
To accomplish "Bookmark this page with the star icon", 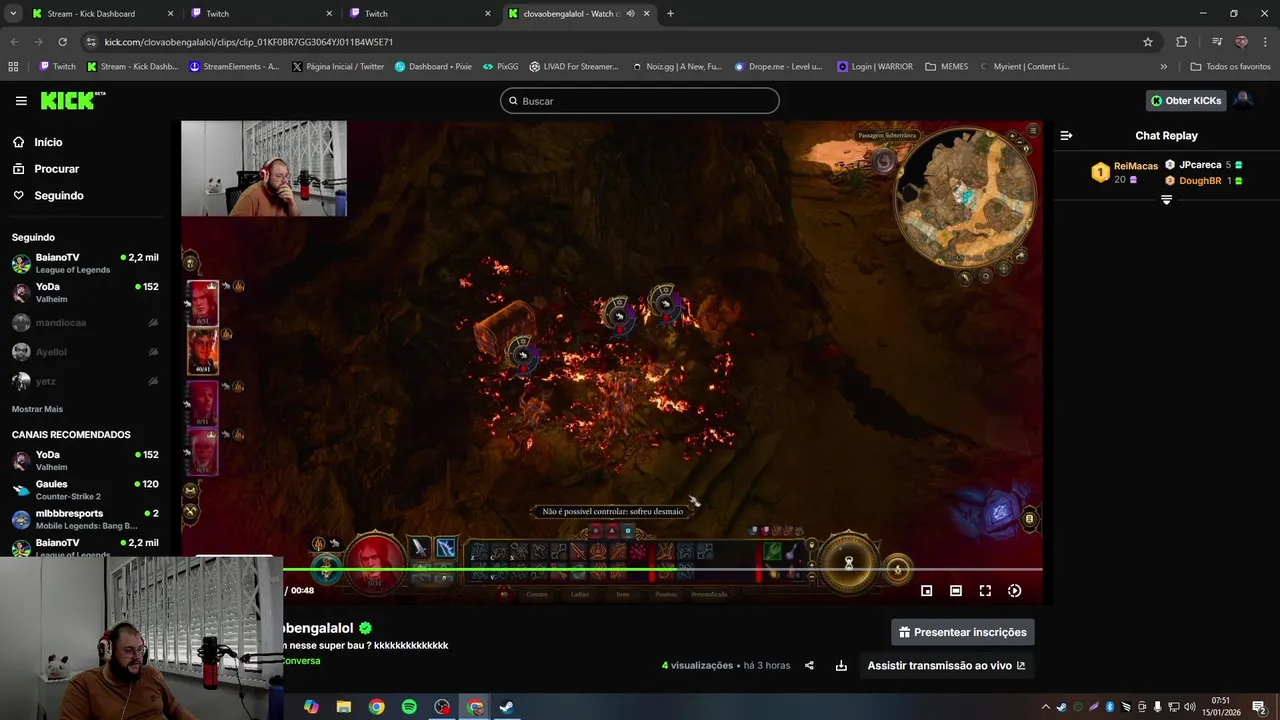I will [x=1148, y=42].
